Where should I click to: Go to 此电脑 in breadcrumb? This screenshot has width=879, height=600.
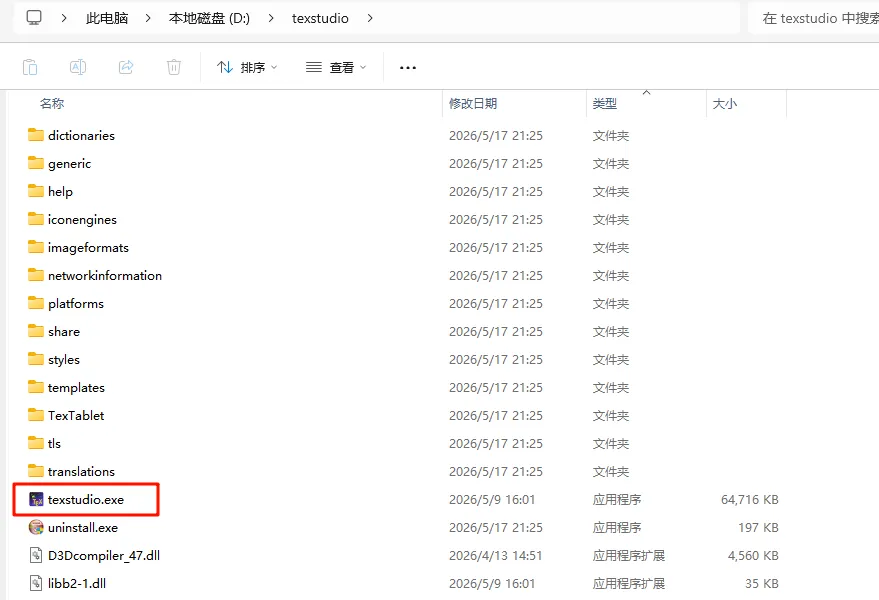(x=107, y=18)
